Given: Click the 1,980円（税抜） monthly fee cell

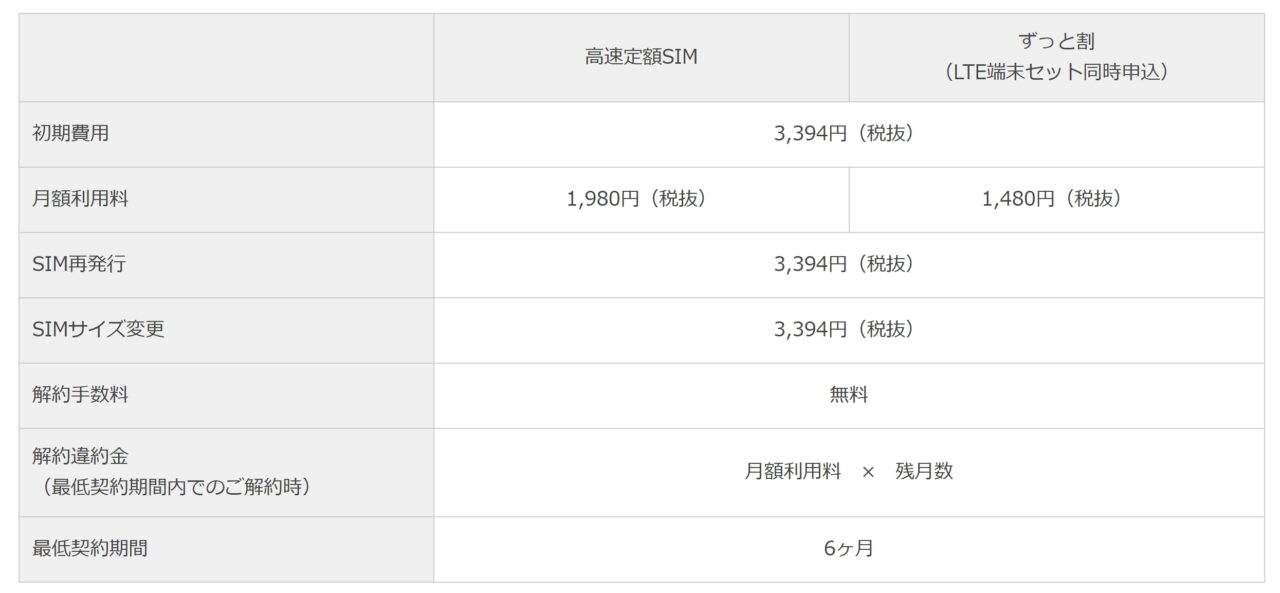Looking at the screenshot, I should [x=641, y=199].
